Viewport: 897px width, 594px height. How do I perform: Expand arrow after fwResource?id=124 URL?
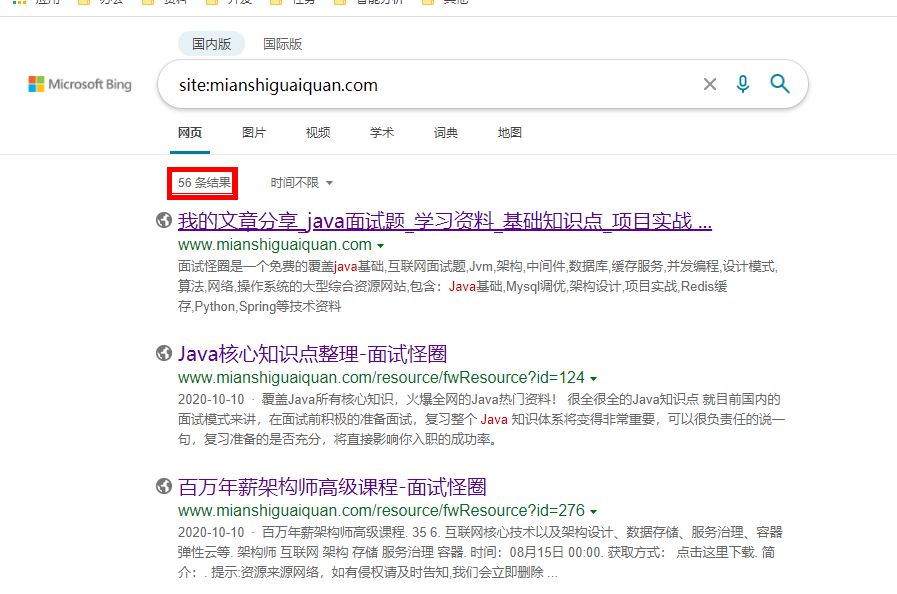[594, 379]
